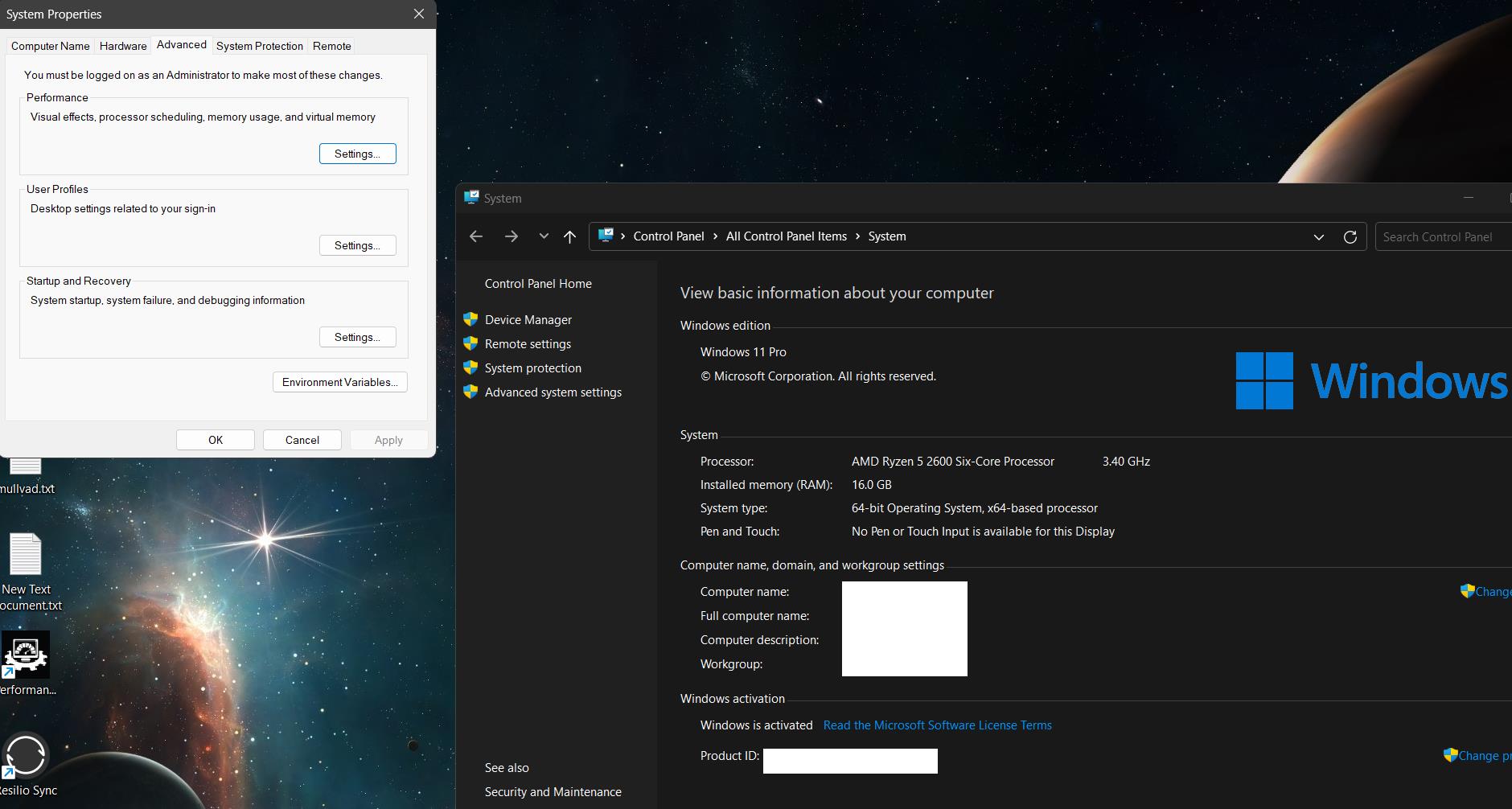The image size is (1512, 809).
Task: Open User Profiles Settings button
Action: [x=358, y=245]
